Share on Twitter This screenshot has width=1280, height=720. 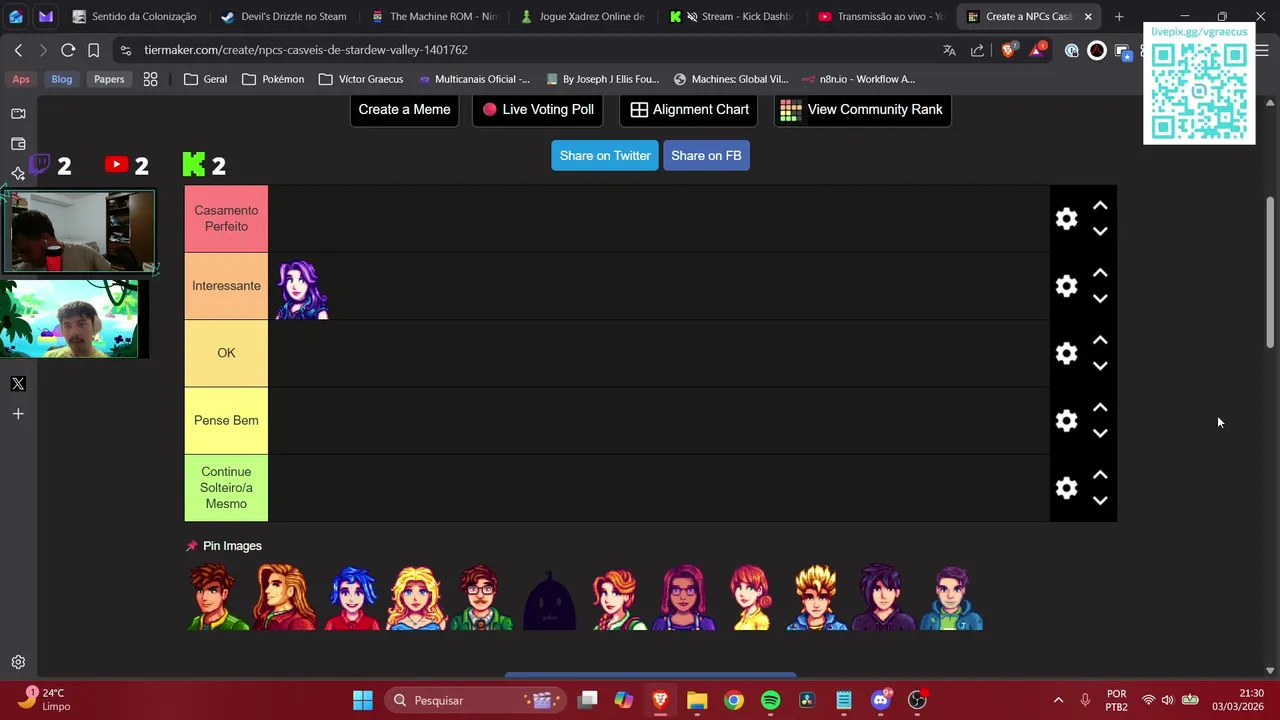pyautogui.click(x=605, y=155)
